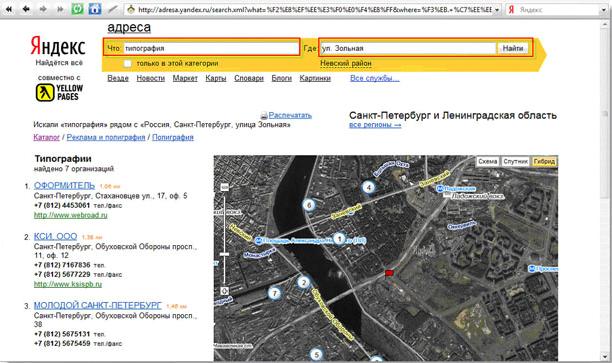
Task: Open the Yellow Pages partner logo
Action: coord(59,93)
